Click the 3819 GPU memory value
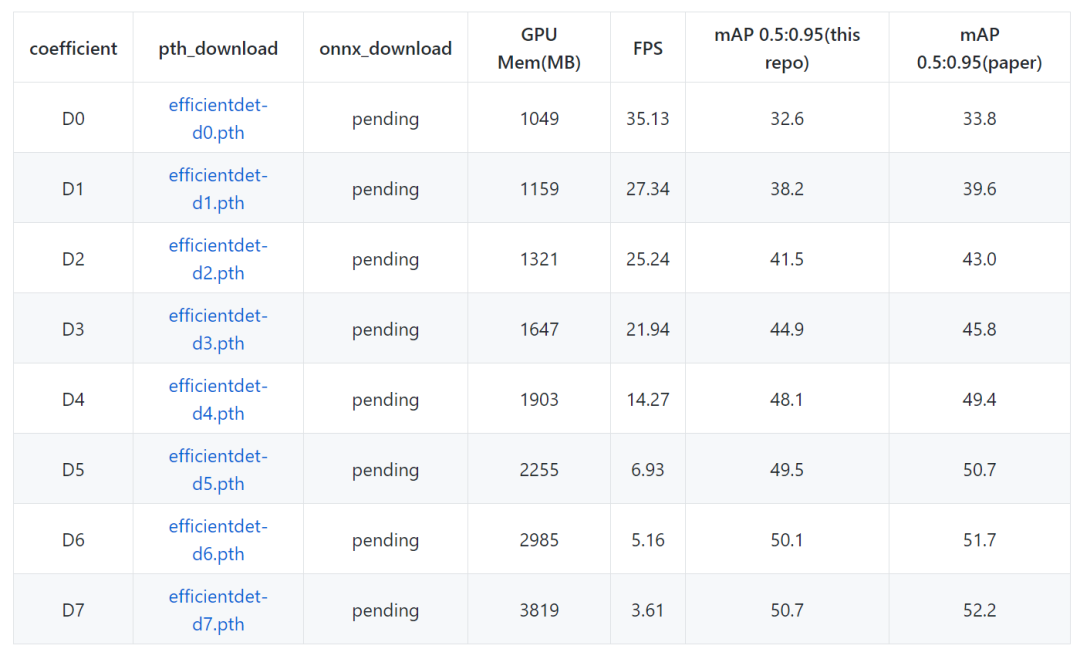The image size is (1080, 659). click(x=539, y=610)
